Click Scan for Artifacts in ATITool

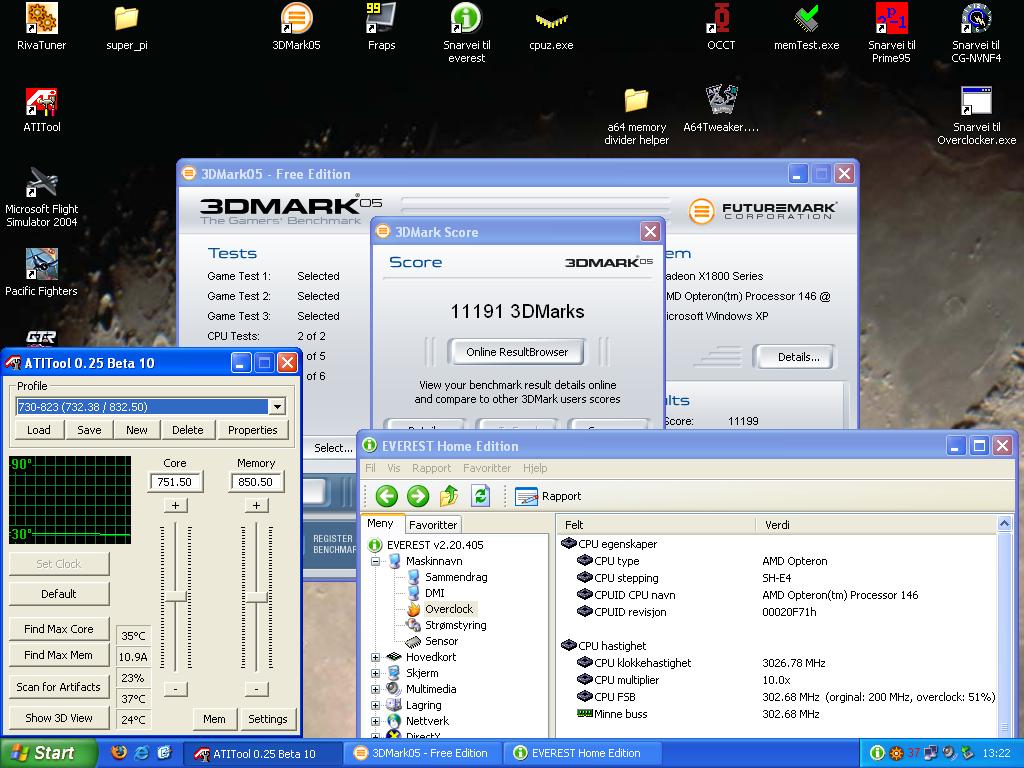pos(59,687)
